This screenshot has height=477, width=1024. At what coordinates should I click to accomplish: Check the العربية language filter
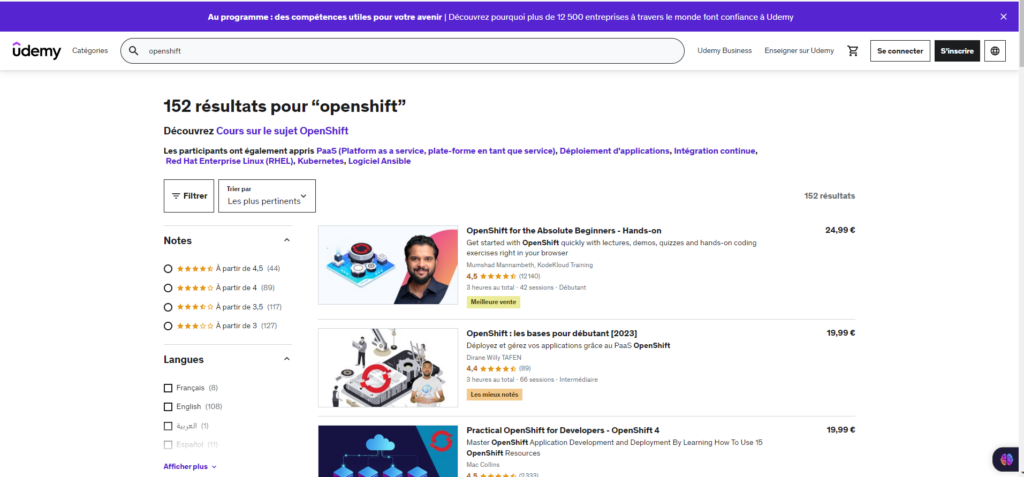click(168, 426)
